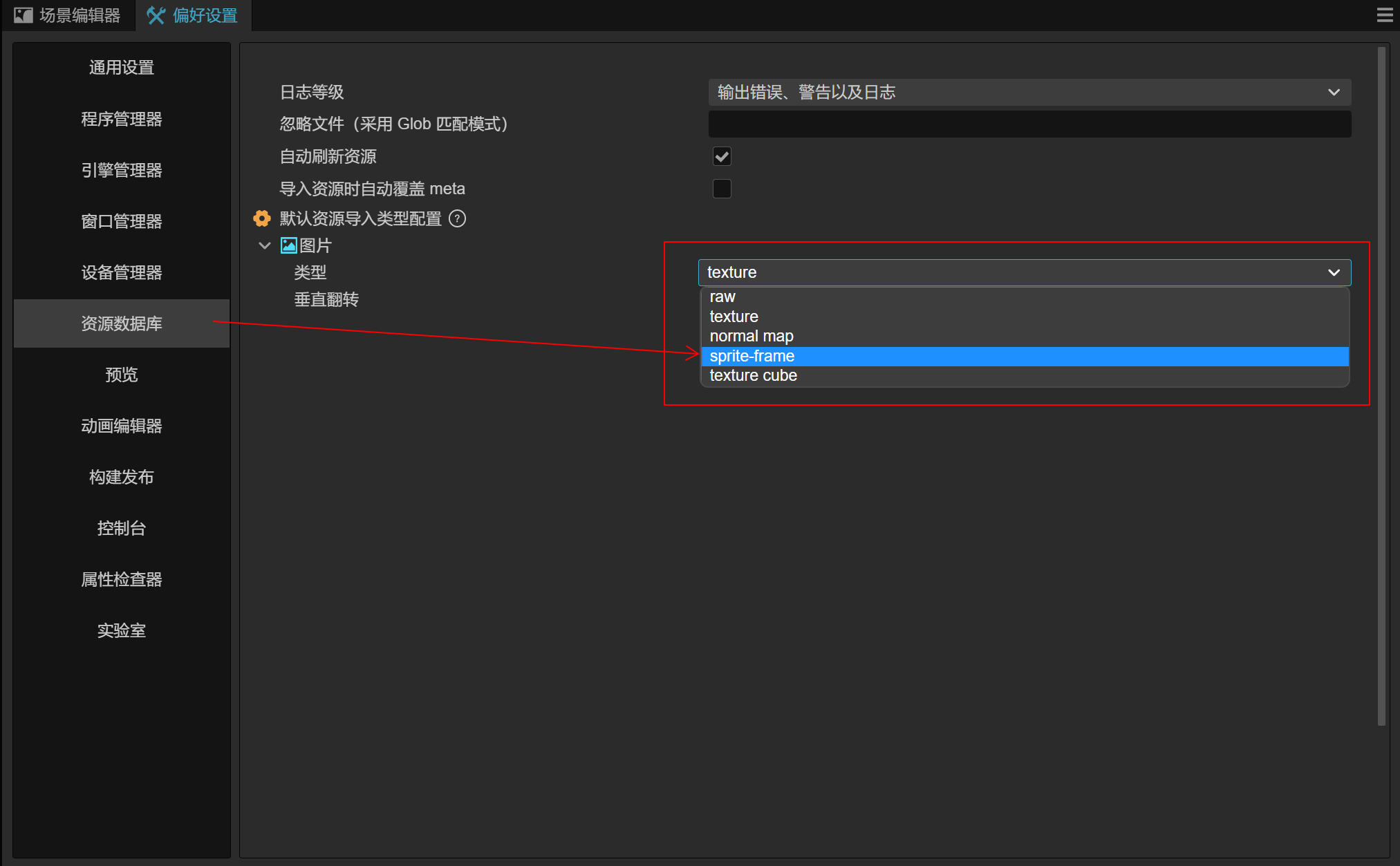Screen dimensions: 1400x866
Task: Click the texture type dropdown box
Action: [1025, 272]
